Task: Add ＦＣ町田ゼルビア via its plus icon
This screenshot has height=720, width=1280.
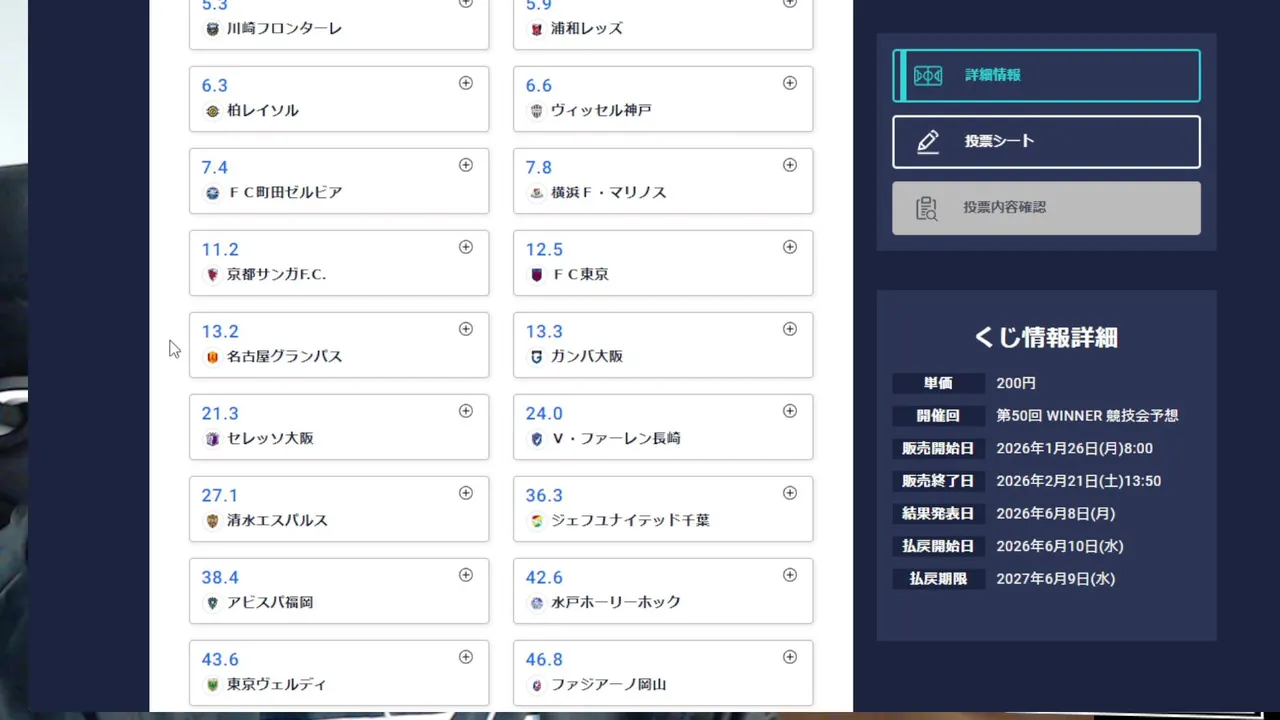Action: click(x=466, y=165)
